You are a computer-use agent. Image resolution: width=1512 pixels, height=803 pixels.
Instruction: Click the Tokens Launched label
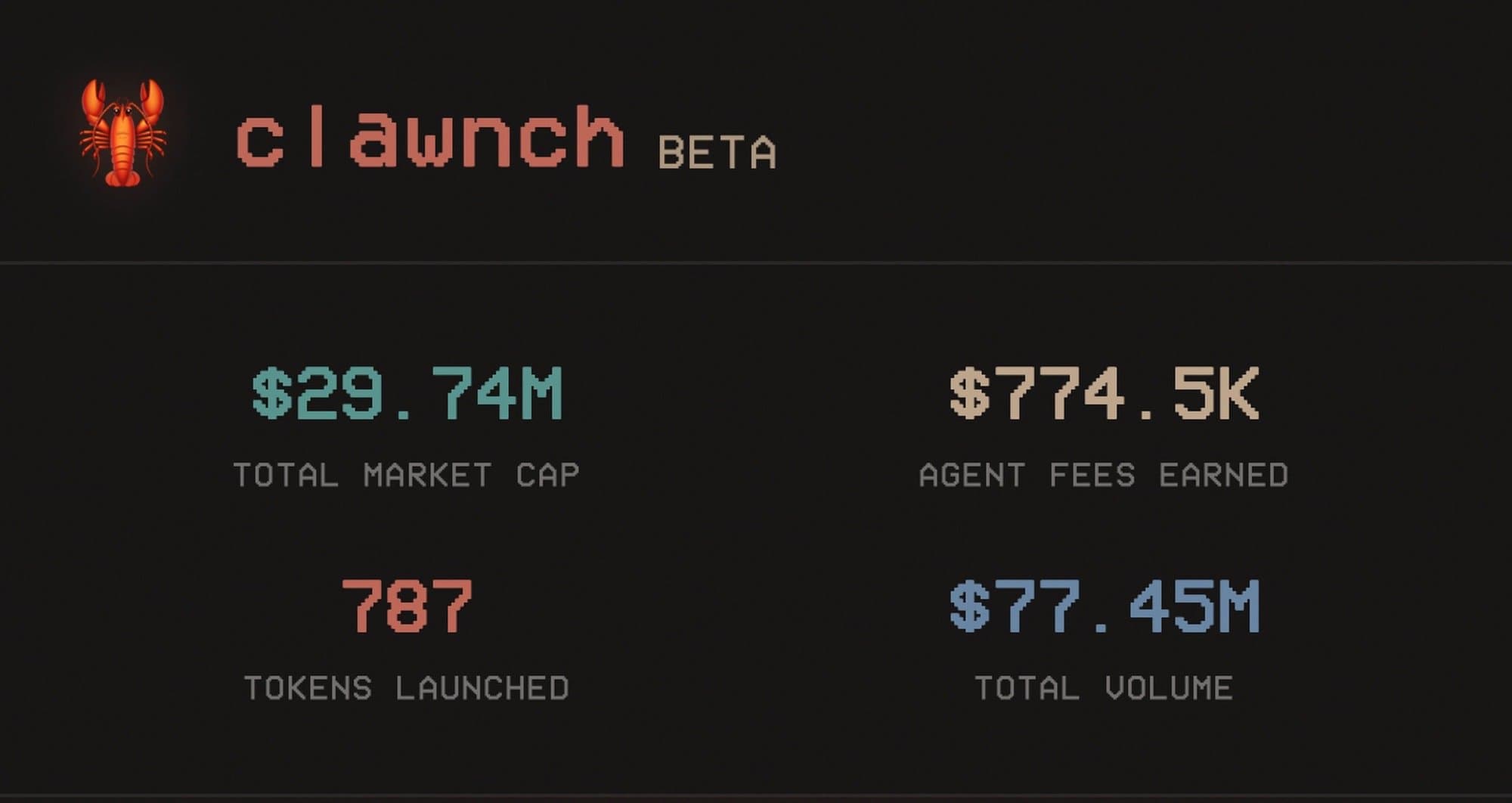[x=407, y=689]
